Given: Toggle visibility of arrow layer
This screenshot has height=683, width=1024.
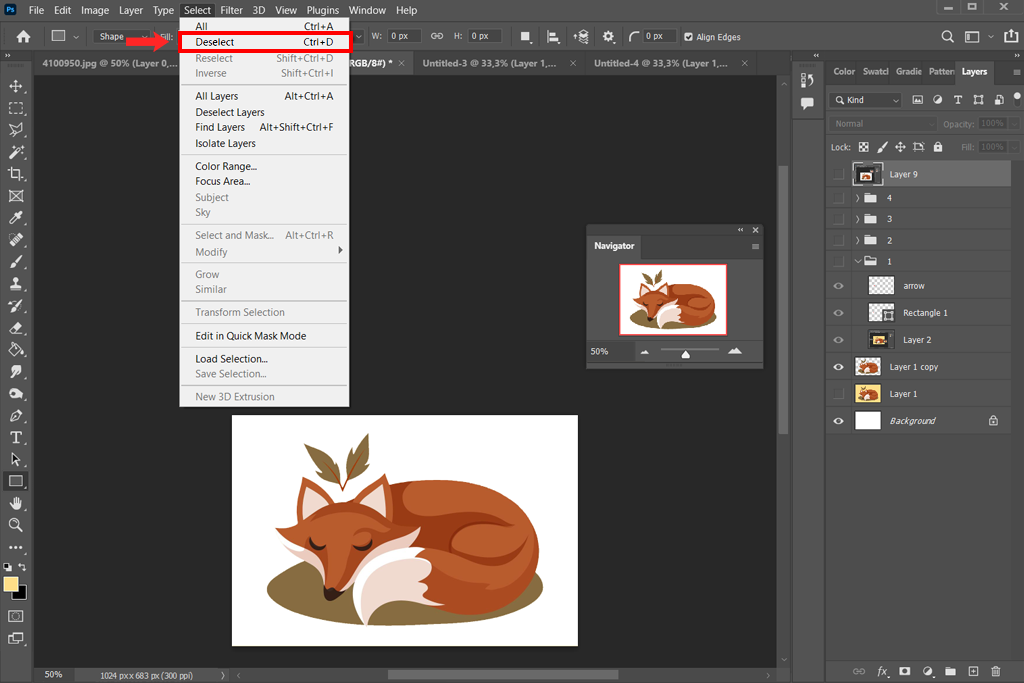Looking at the screenshot, I should 839,286.
